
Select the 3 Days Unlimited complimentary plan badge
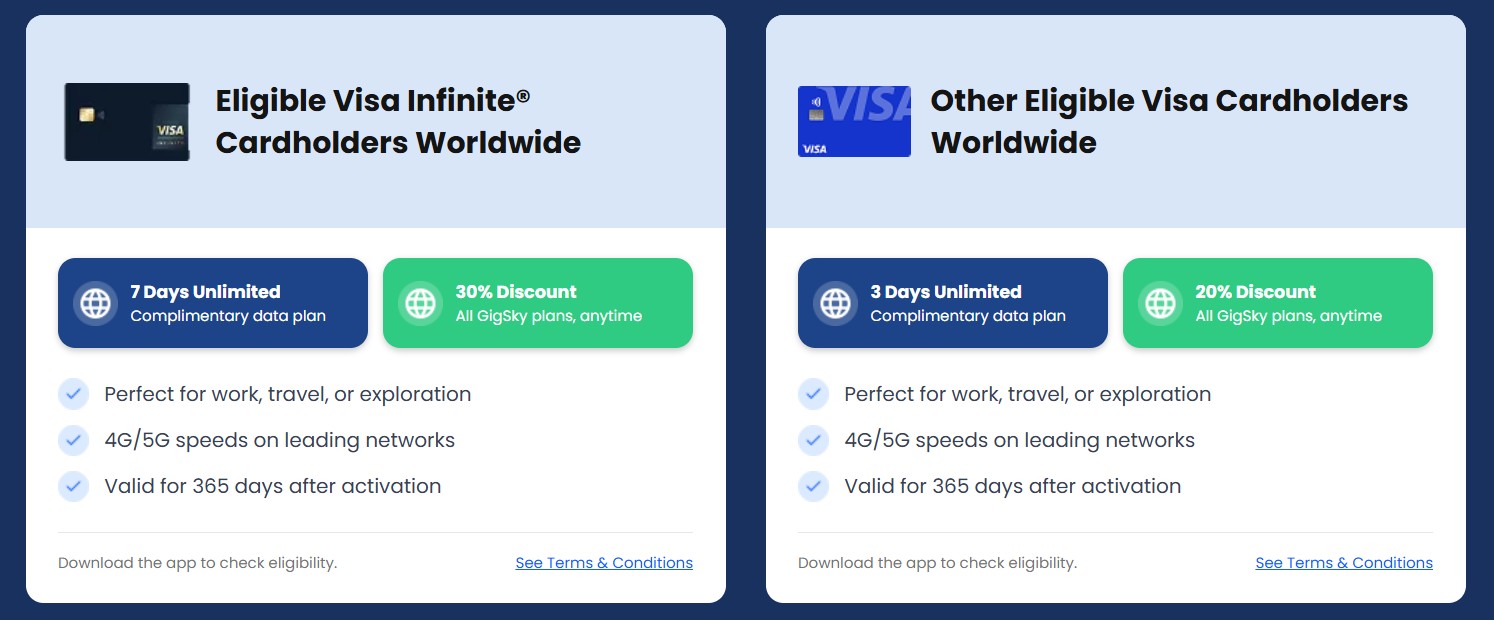(953, 303)
